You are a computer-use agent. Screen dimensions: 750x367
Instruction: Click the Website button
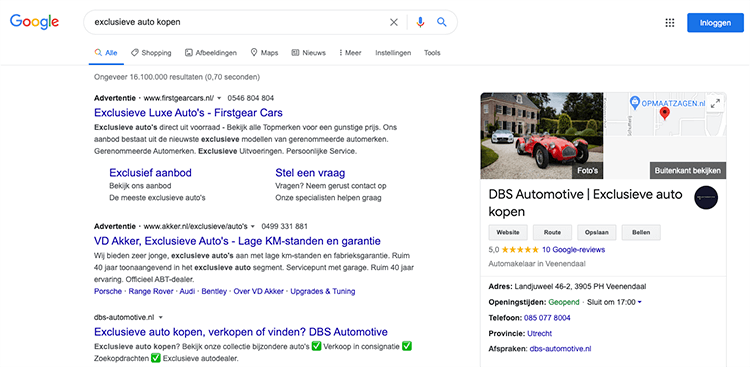(x=507, y=233)
